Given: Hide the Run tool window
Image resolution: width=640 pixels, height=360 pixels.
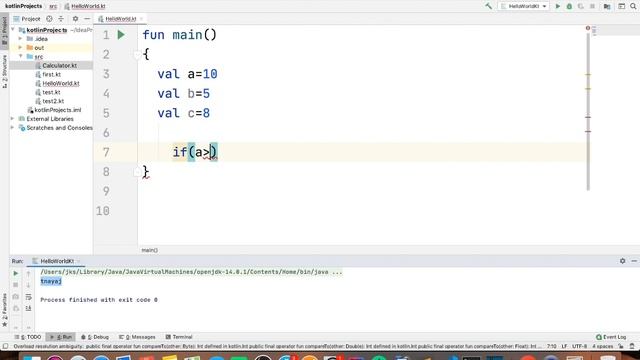Looking at the screenshot, I should click(x=634, y=261).
